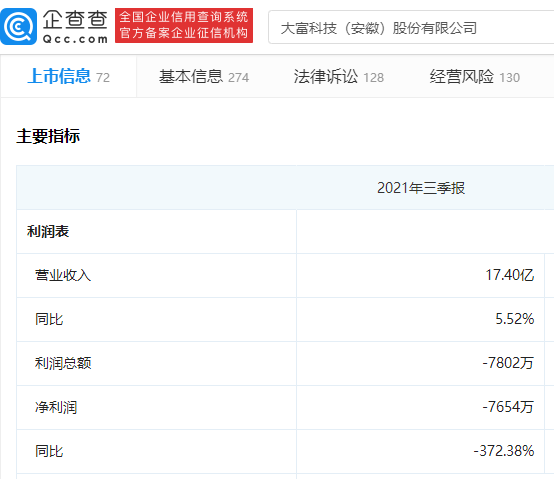Image resolution: width=554 pixels, height=479 pixels.
Task: Select the 2021年三季报 column header
Action: point(420,188)
